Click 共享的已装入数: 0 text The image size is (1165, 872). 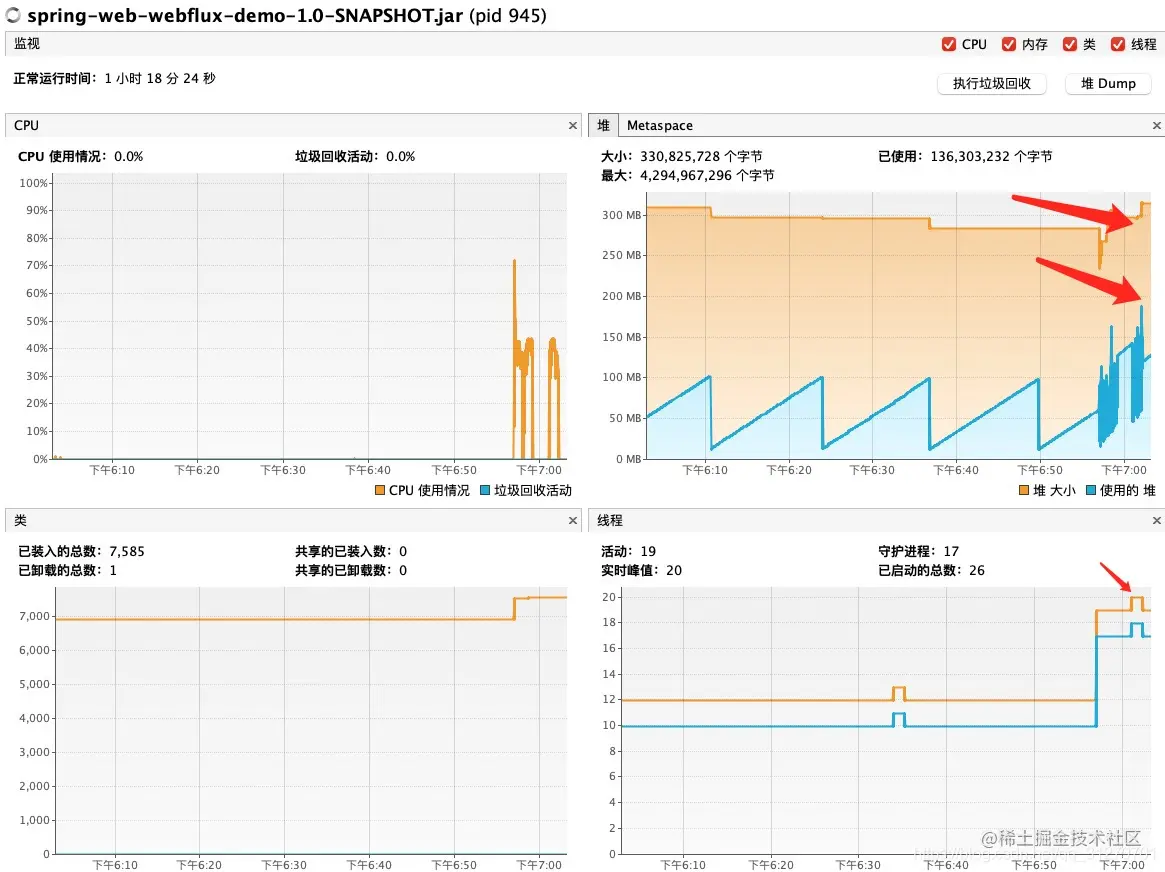351,551
